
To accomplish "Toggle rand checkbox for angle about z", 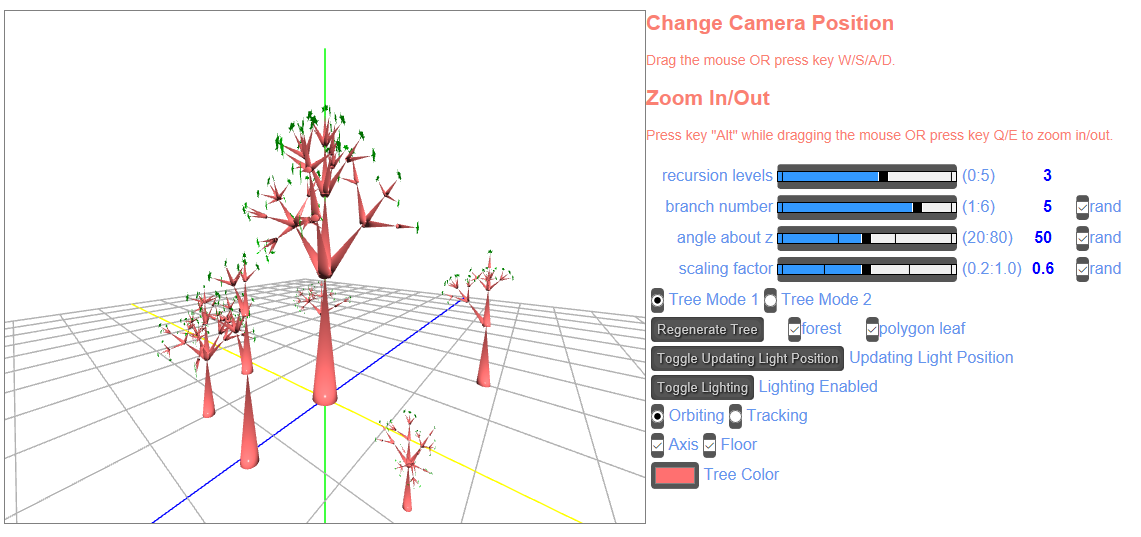I will (1083, 238).
